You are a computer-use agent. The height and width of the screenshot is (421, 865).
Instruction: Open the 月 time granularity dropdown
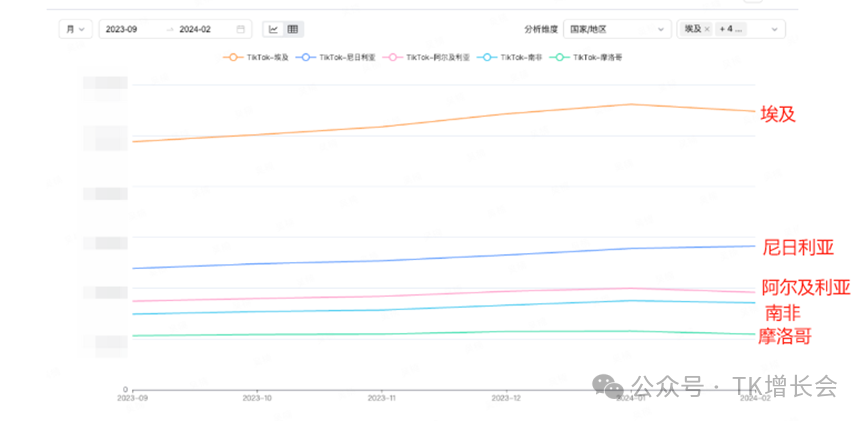coord(75,30)
